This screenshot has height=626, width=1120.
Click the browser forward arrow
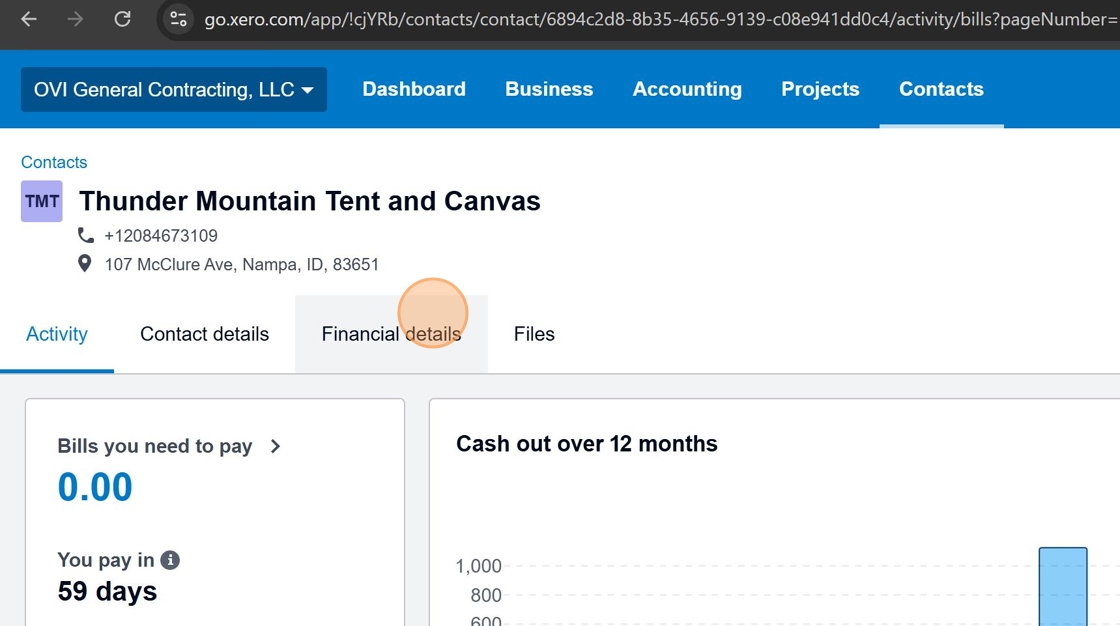(x=76, y=19)
